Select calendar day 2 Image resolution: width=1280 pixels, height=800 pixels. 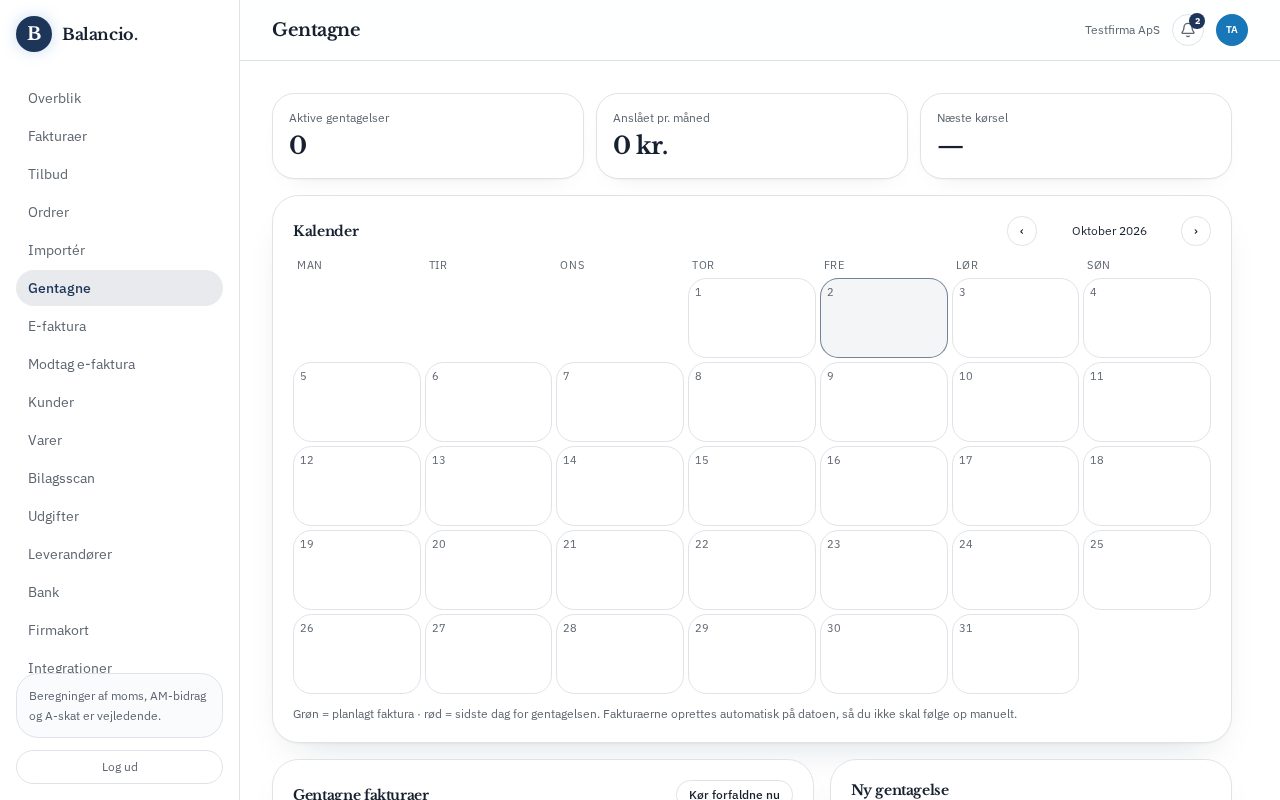[x=884, y=318]
